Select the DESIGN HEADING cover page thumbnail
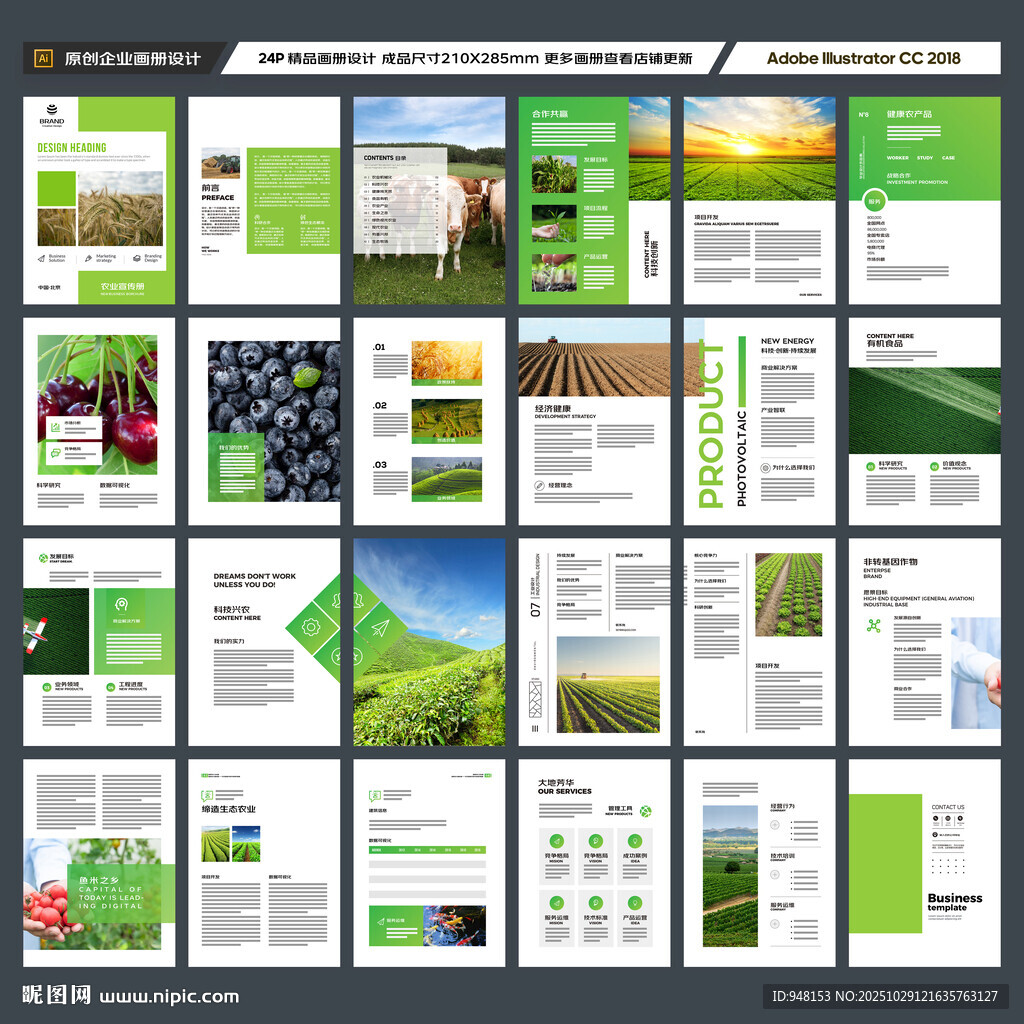This screenshot has width=1024, height=1024. point(99,200)
